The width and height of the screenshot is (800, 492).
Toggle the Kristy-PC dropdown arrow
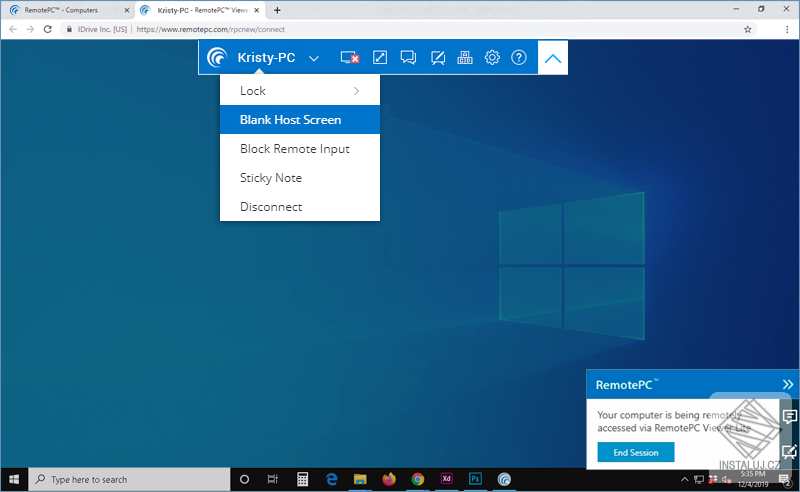[314, 58]
